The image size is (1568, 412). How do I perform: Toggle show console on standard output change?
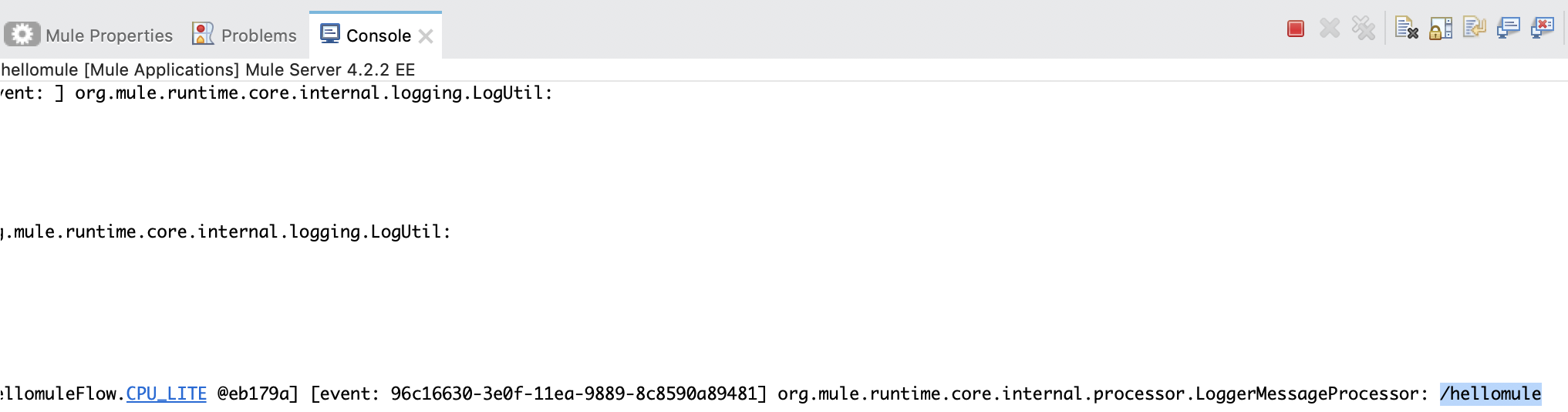pyautogui.click(x=1508, y=29)
